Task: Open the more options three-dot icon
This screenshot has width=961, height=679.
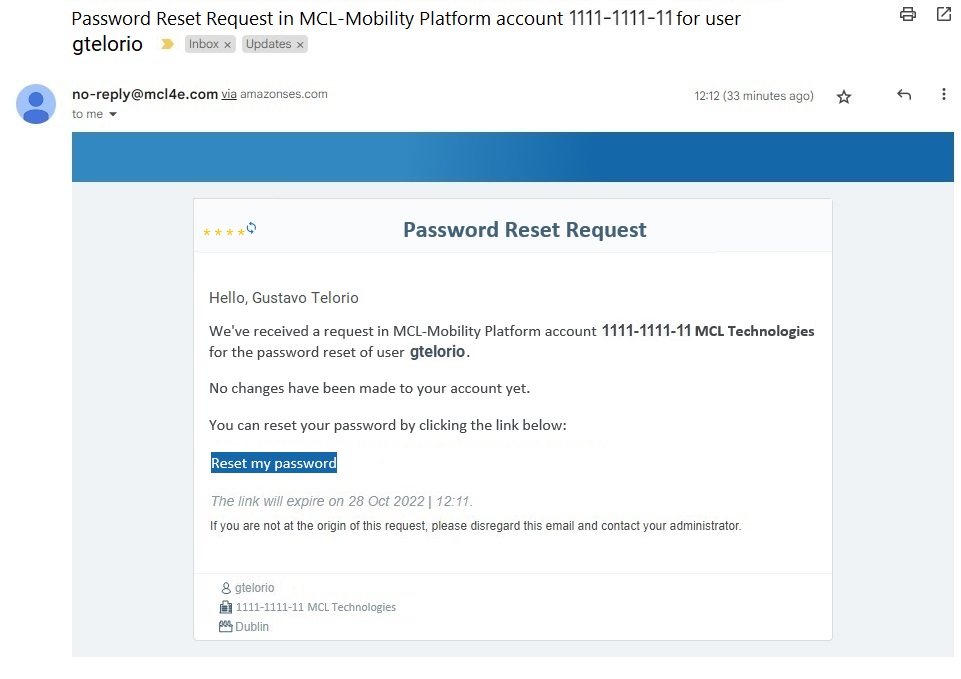Action: 943,95
